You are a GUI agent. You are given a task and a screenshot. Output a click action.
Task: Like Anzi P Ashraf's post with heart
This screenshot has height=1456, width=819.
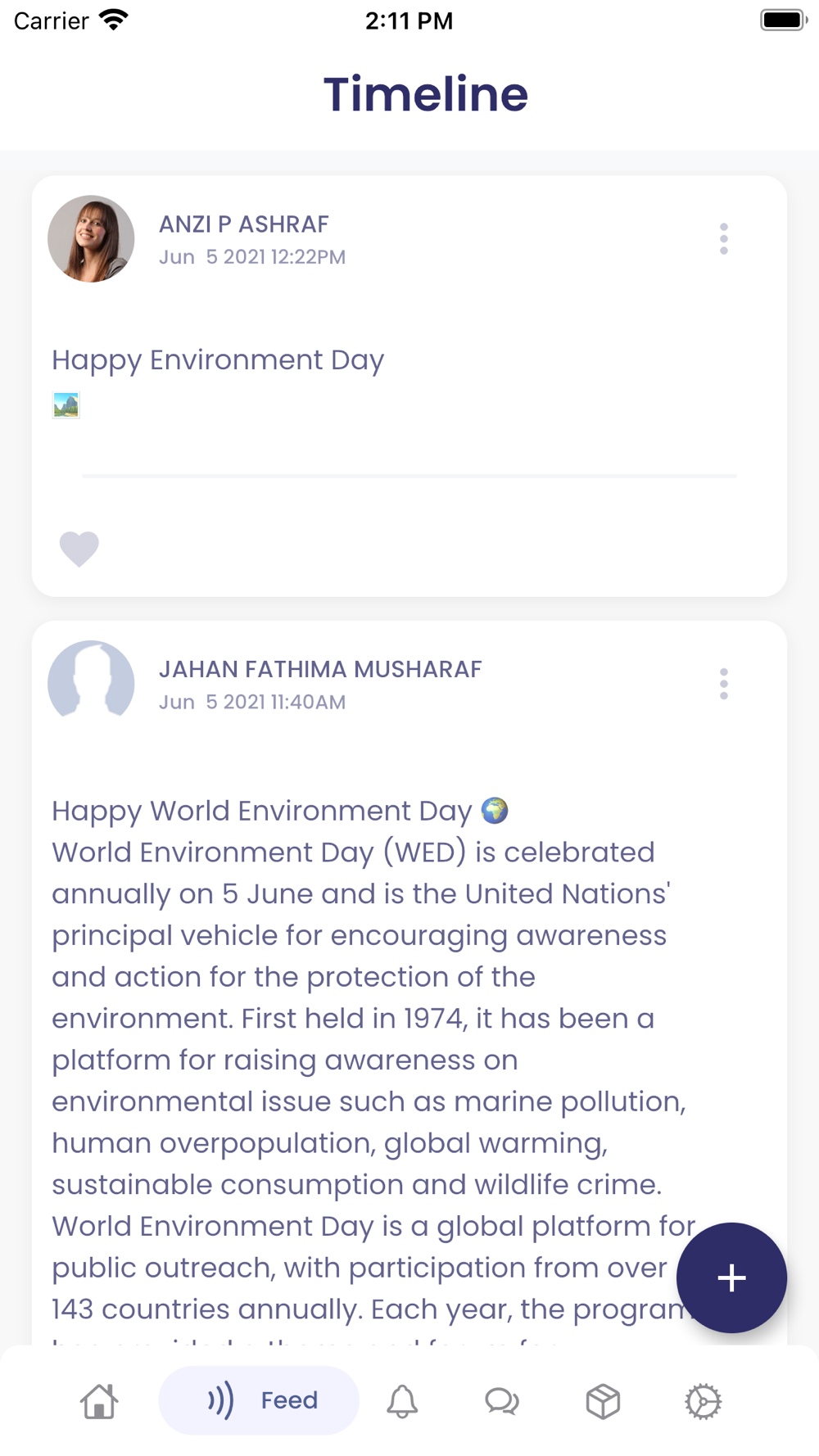(x=79, y=549)
